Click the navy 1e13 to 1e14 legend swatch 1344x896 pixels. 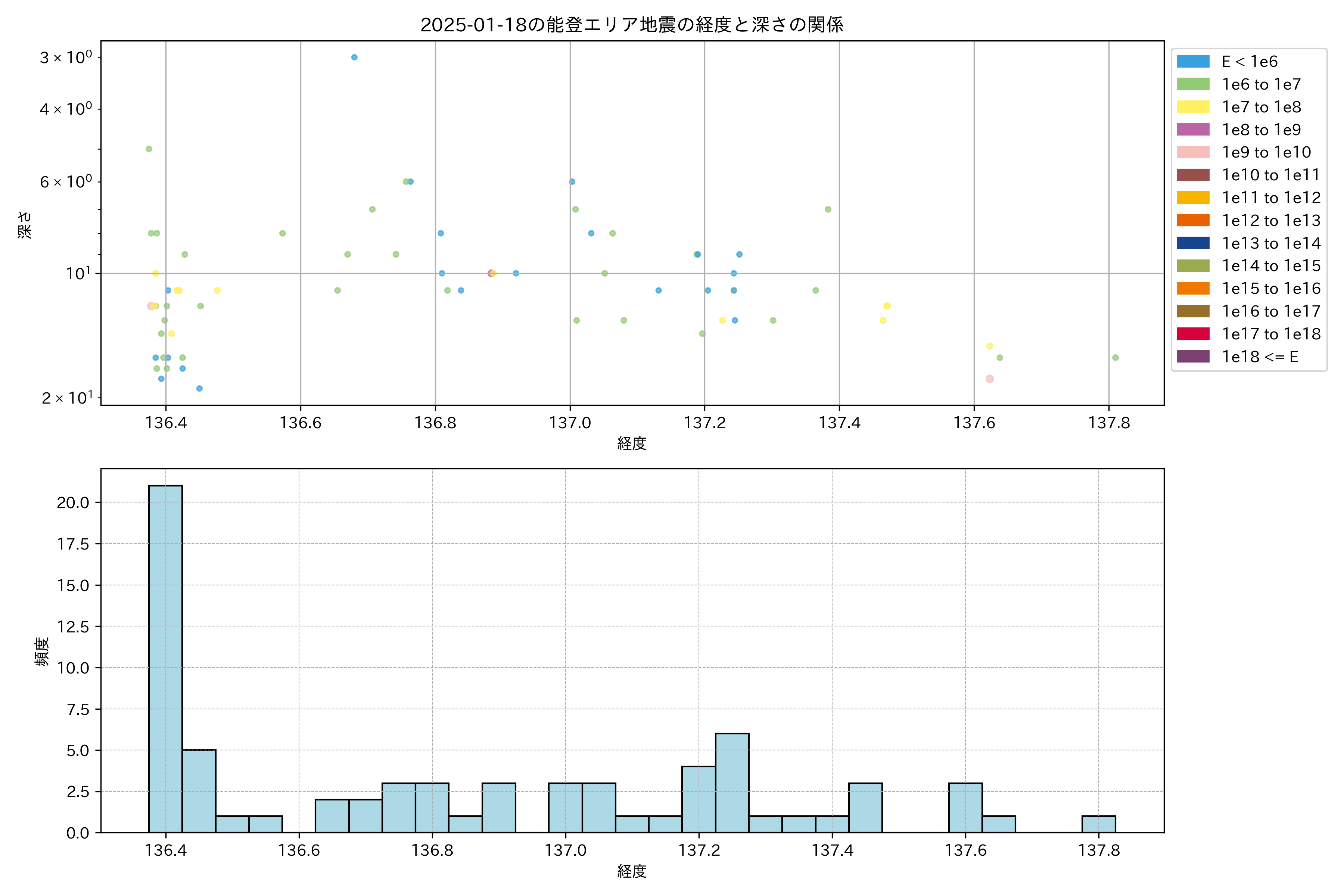coord(1192,243)
